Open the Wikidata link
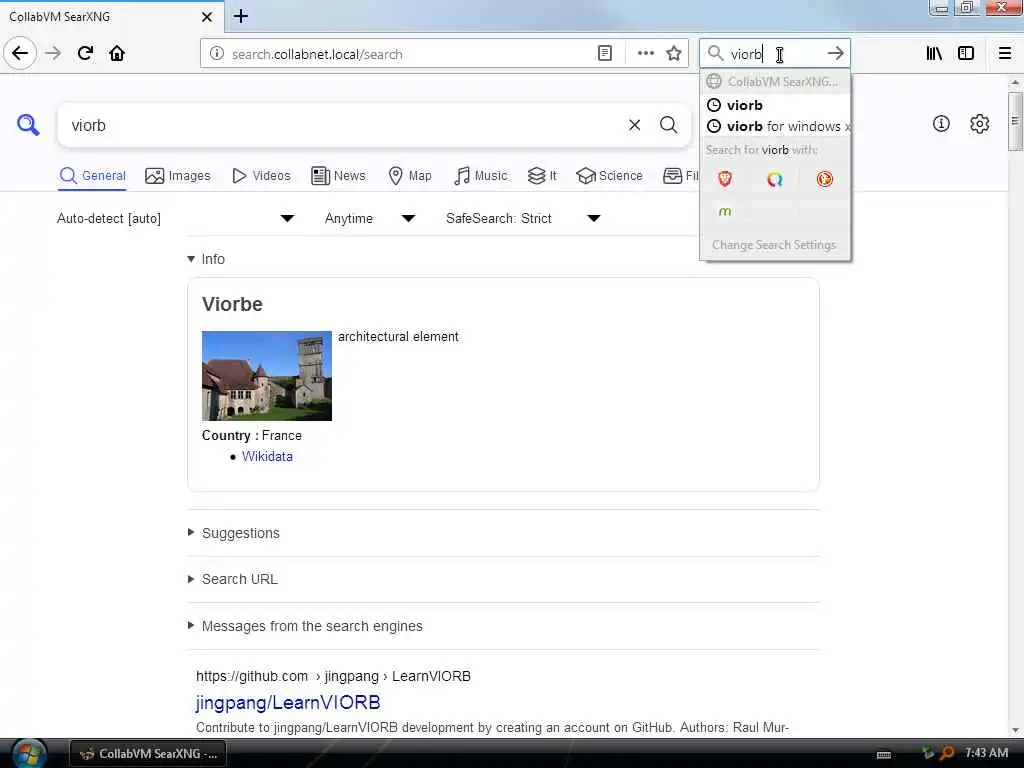Viewport: 1024px width, 768px height. coord(267,456)
